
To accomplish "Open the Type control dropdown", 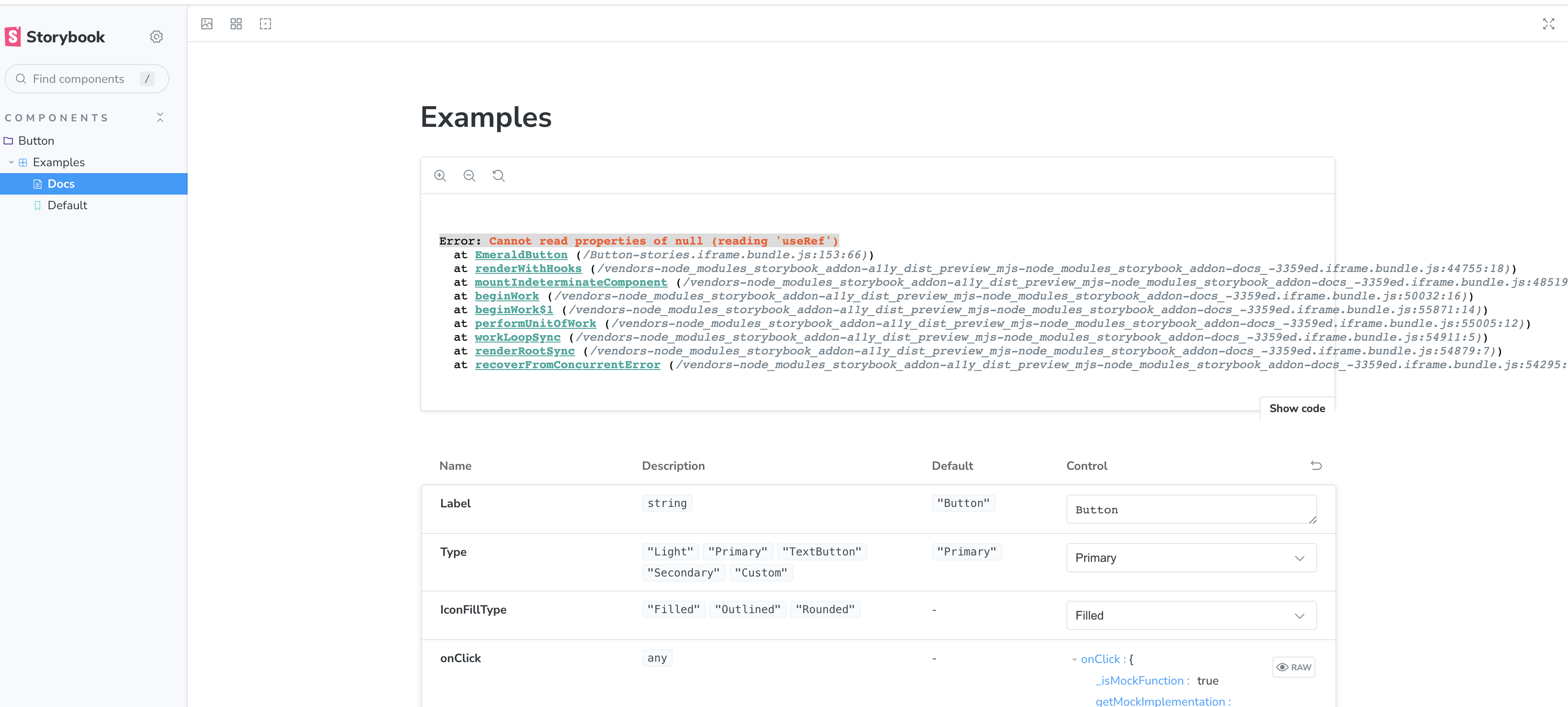I will point(1190,557).
